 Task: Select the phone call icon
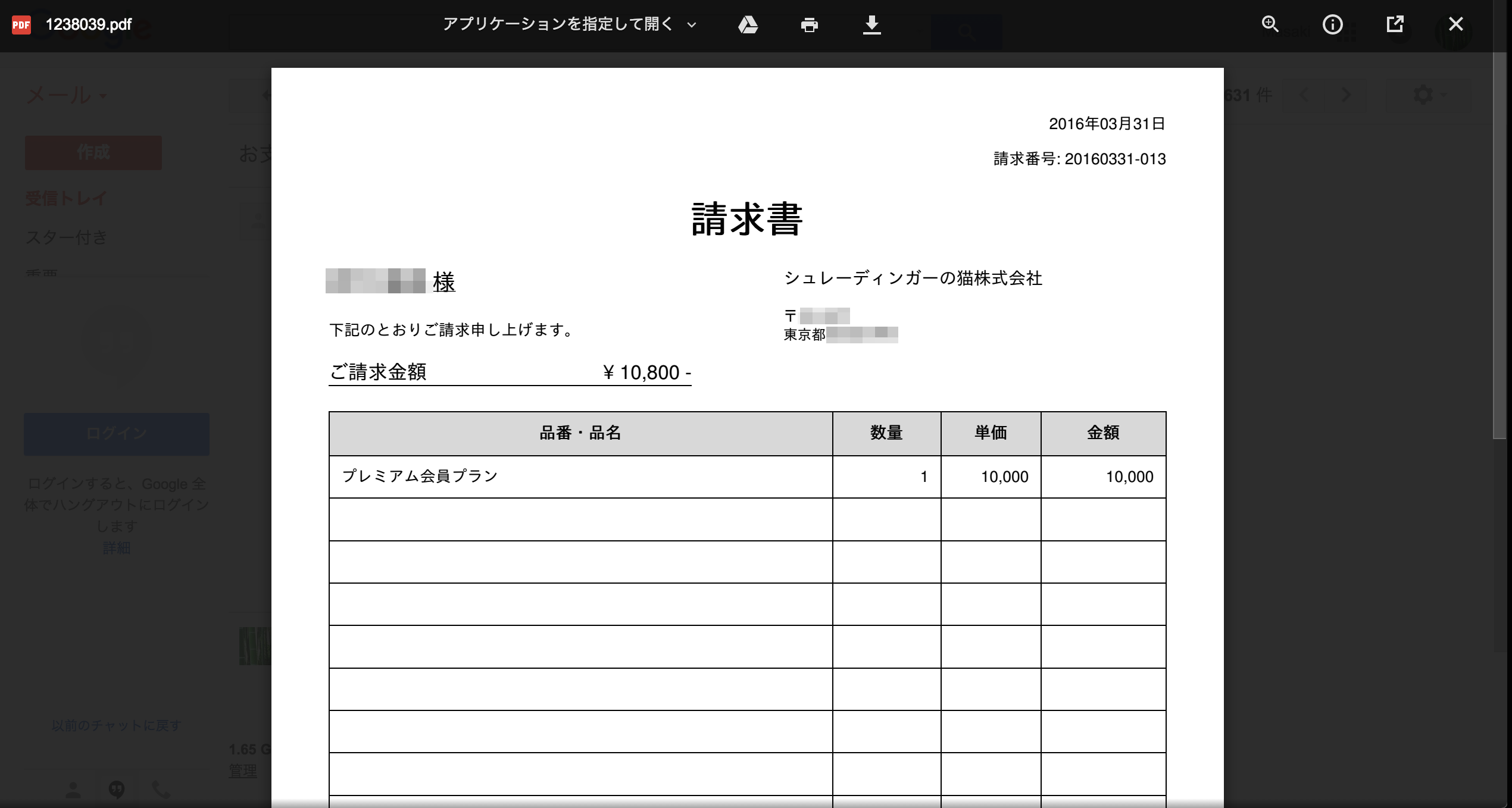(x=160, y=791)
